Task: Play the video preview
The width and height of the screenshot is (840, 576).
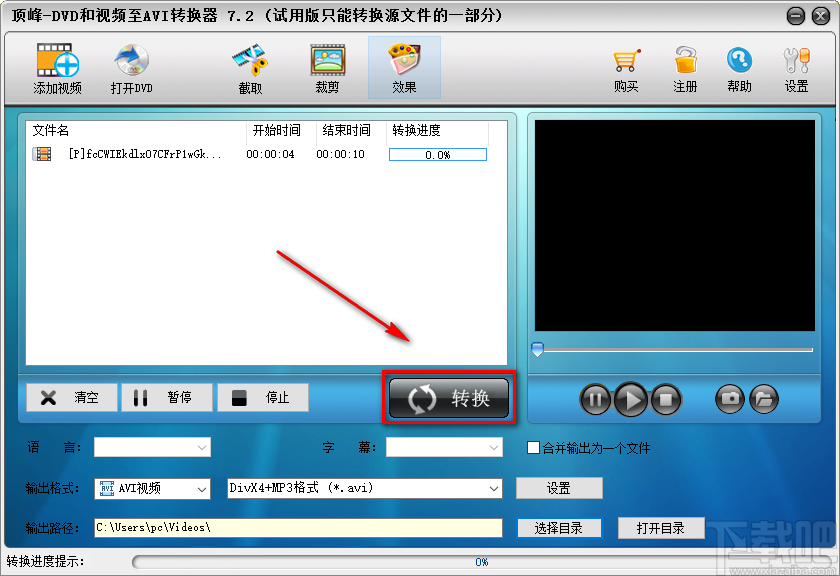Action: pos(631,399)
